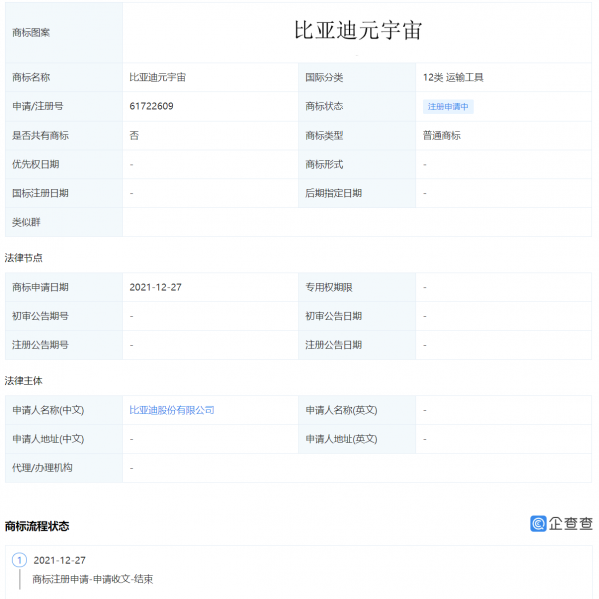Click the 商标图案 label cell
The width and height of the screenshot is (599, 599).
click(64, 32)
